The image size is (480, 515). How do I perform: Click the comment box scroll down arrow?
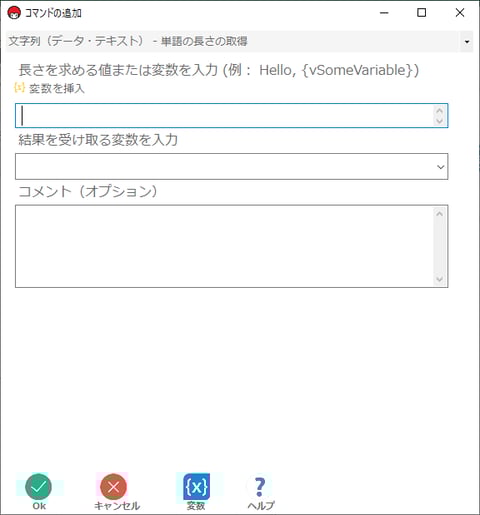(439, 279)
